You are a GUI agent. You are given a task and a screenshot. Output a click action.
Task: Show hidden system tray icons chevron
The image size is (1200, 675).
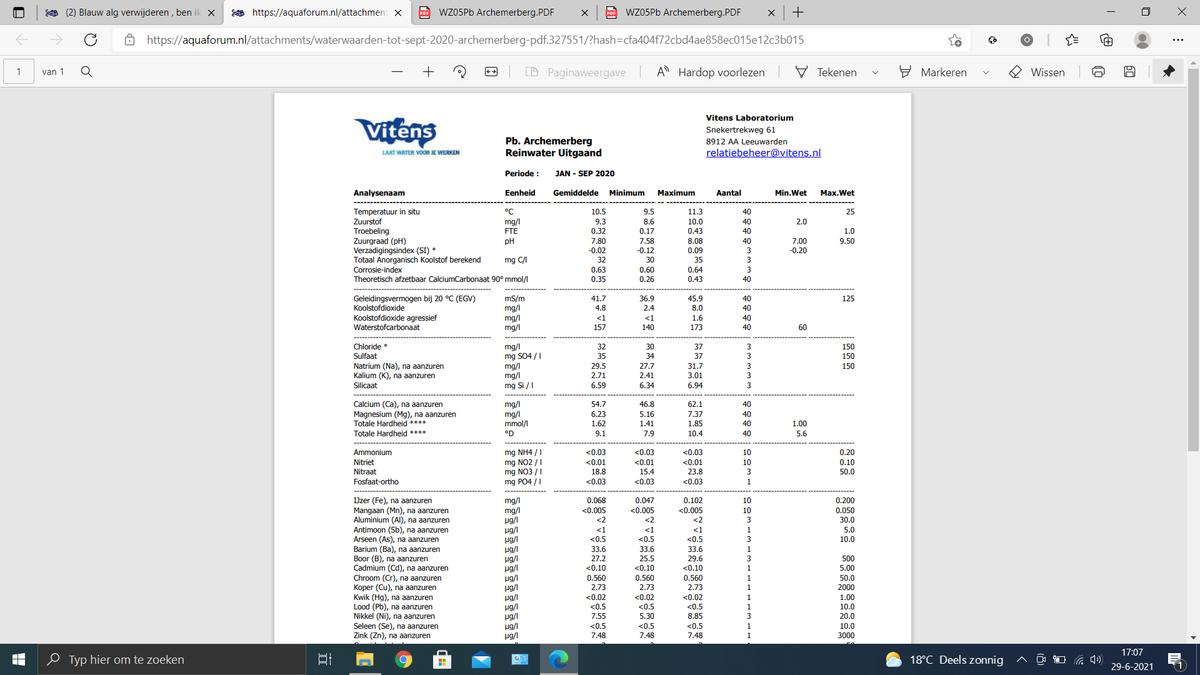pos(1024,660)
